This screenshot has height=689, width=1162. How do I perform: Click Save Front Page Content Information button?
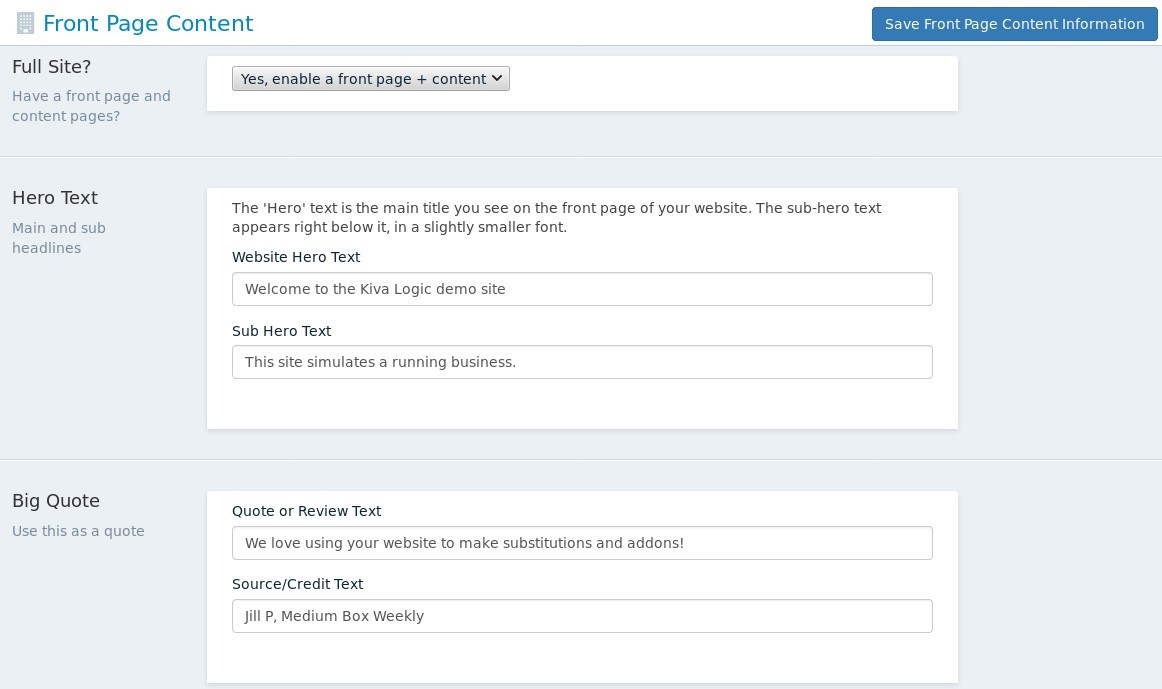tap(1014, 24)
